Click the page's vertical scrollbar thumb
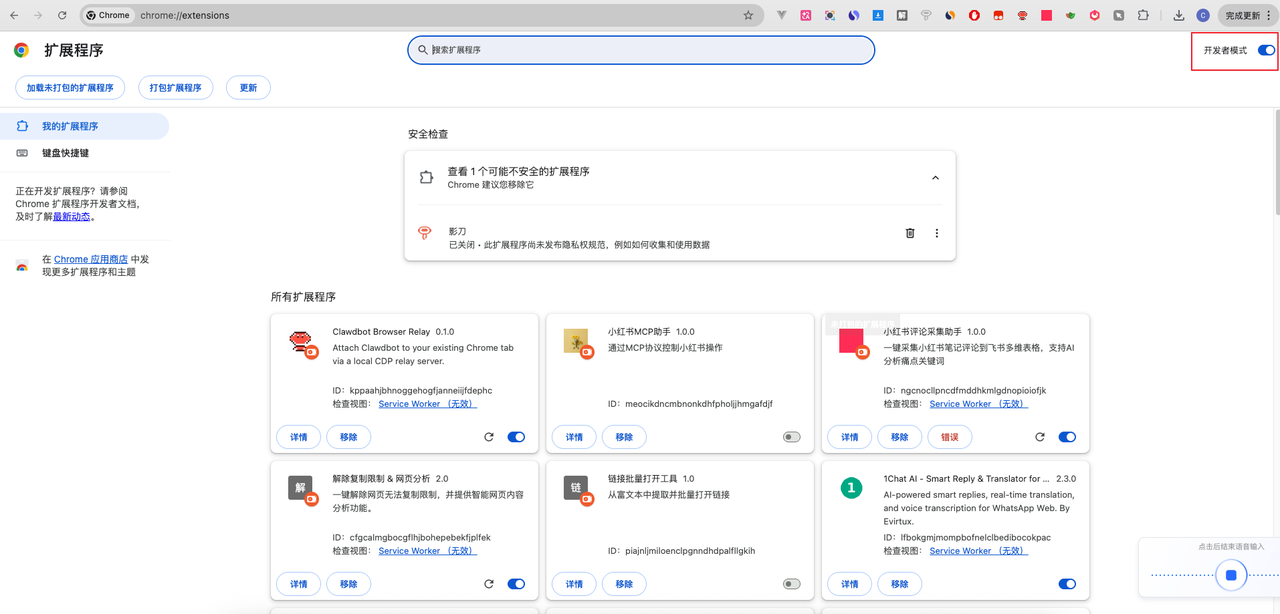 tap(1276, 162)
